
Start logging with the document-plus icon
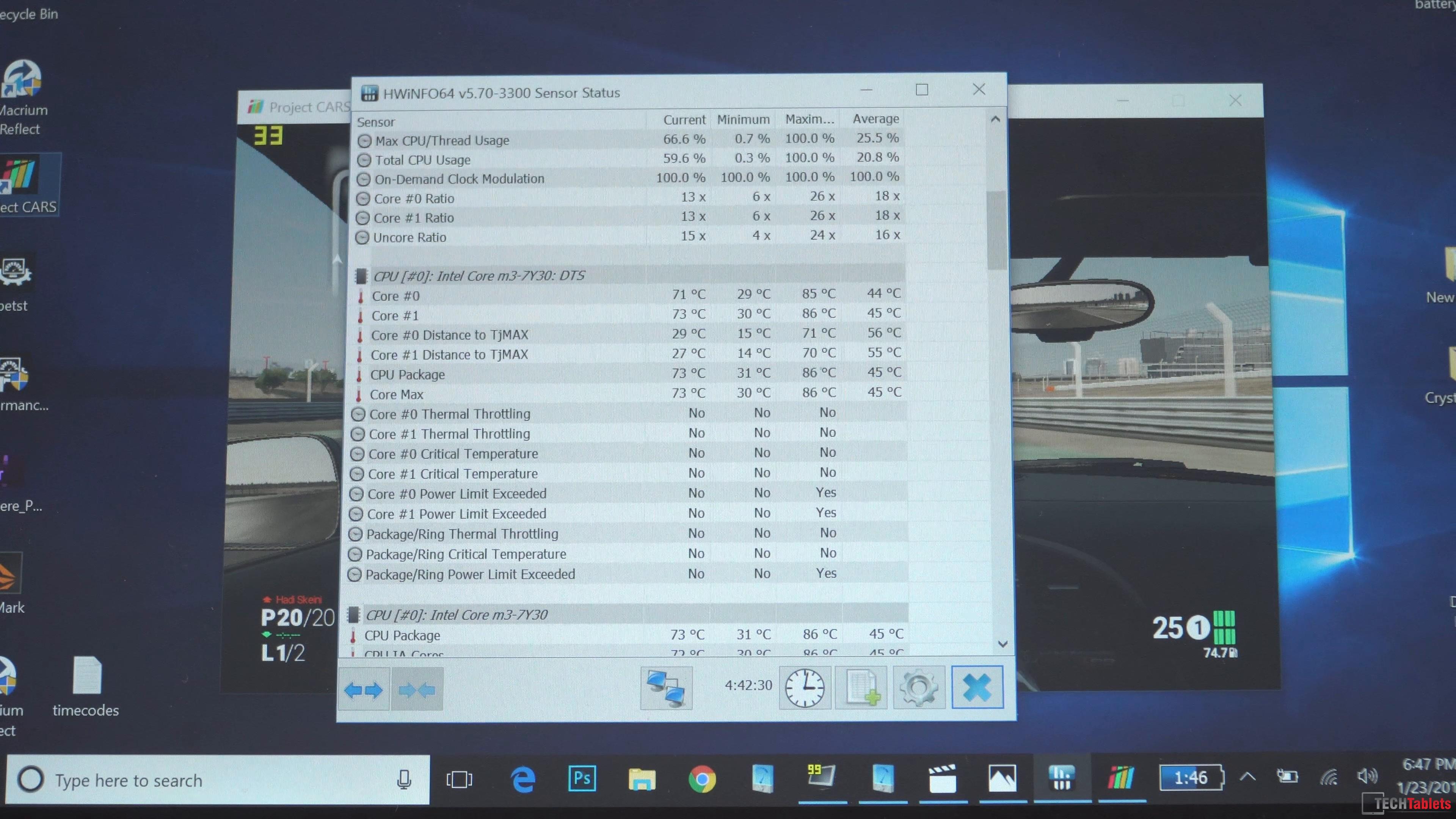coord(861,687)
